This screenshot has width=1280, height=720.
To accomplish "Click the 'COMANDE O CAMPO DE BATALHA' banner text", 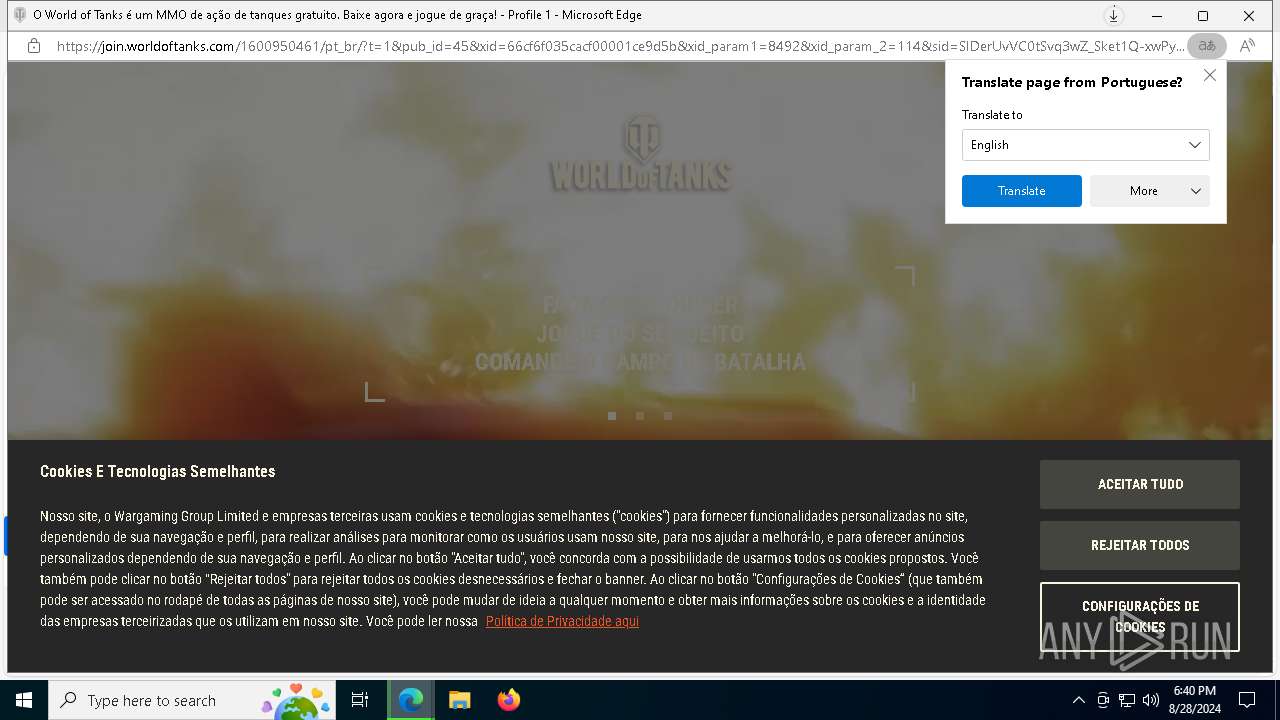I will coord(640,362).
